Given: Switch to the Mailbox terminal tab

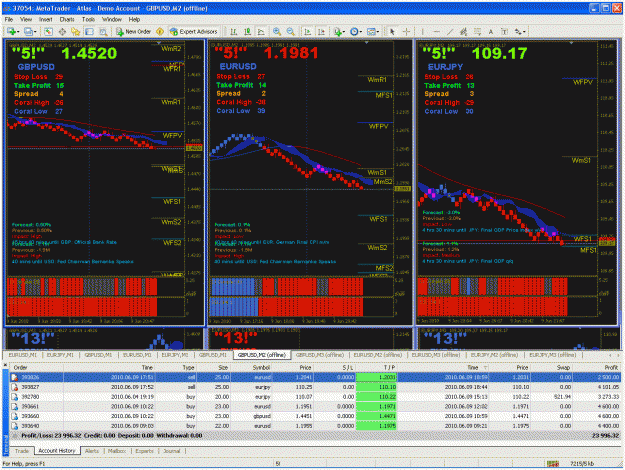Looking at the screenshot, I should tap(117, 451).
